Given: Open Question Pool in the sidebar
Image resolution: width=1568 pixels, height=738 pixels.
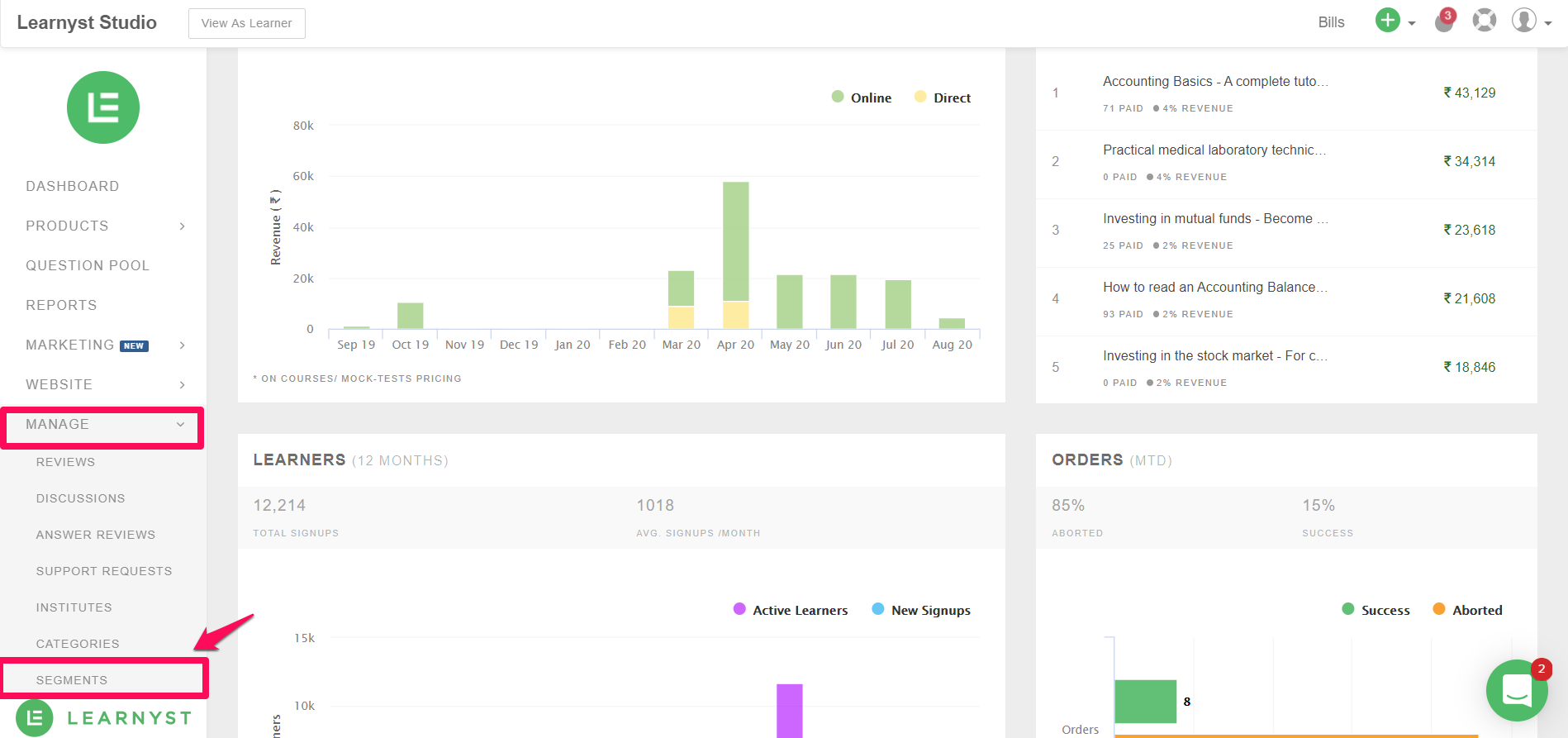Looking at the screenshot, I should (88, 265).
